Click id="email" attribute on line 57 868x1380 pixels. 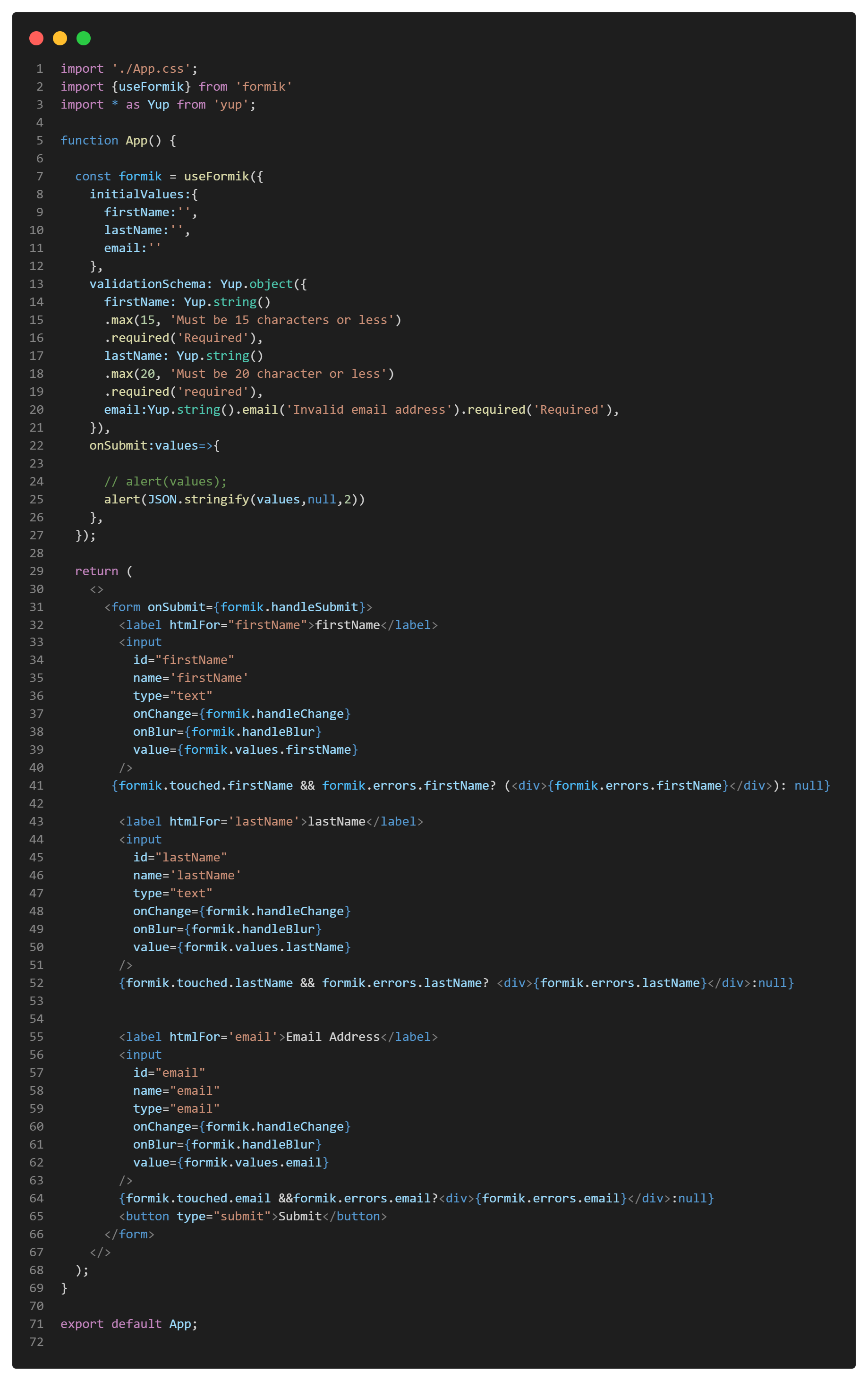click(169, 1073)
